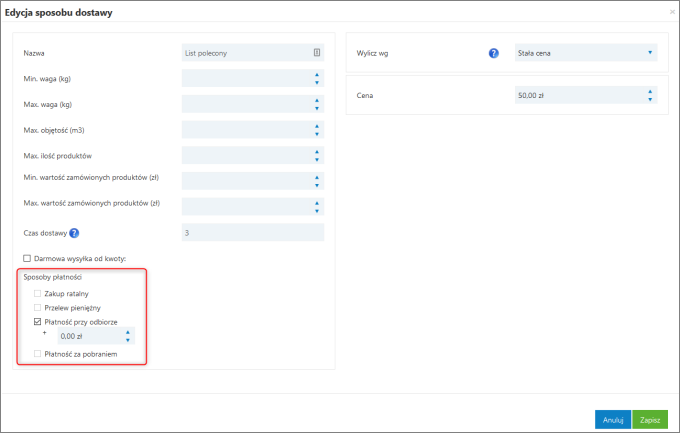Increase Min. wartość zamówionych produktów value

[x=317, y=177]
